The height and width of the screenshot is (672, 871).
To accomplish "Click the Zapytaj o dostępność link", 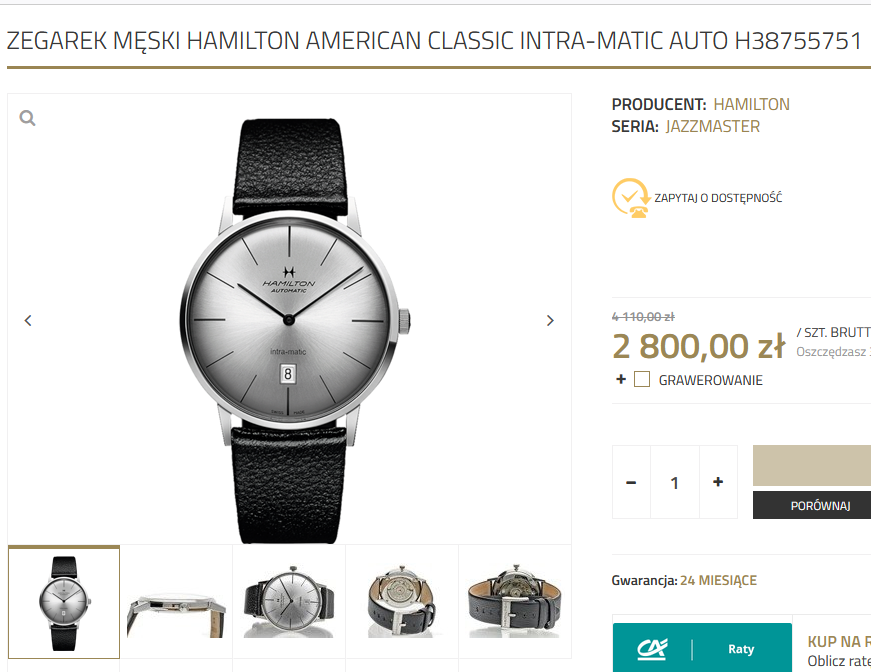I will [718, 198].
